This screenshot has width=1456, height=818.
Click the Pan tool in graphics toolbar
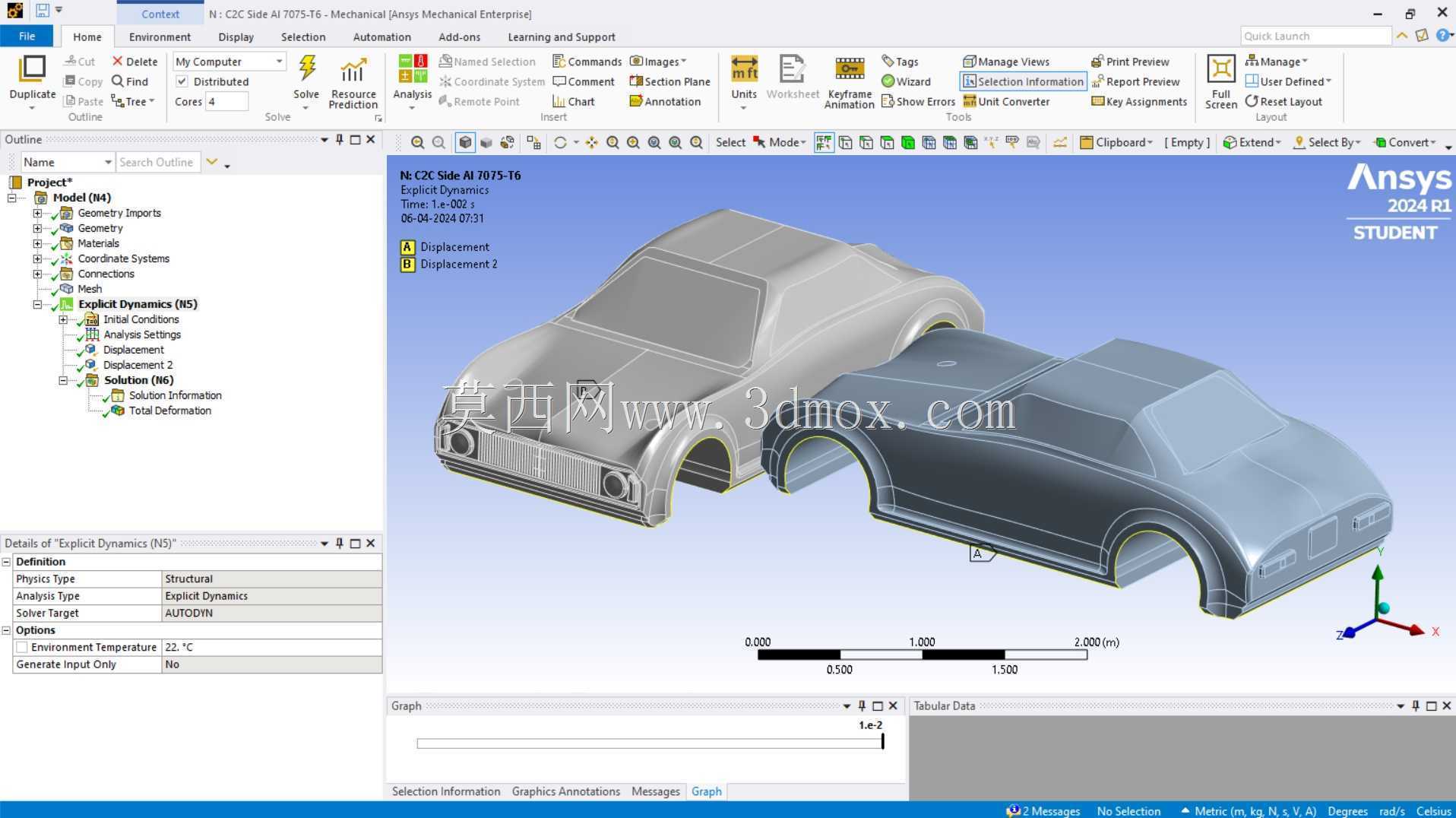coord(591,142)
